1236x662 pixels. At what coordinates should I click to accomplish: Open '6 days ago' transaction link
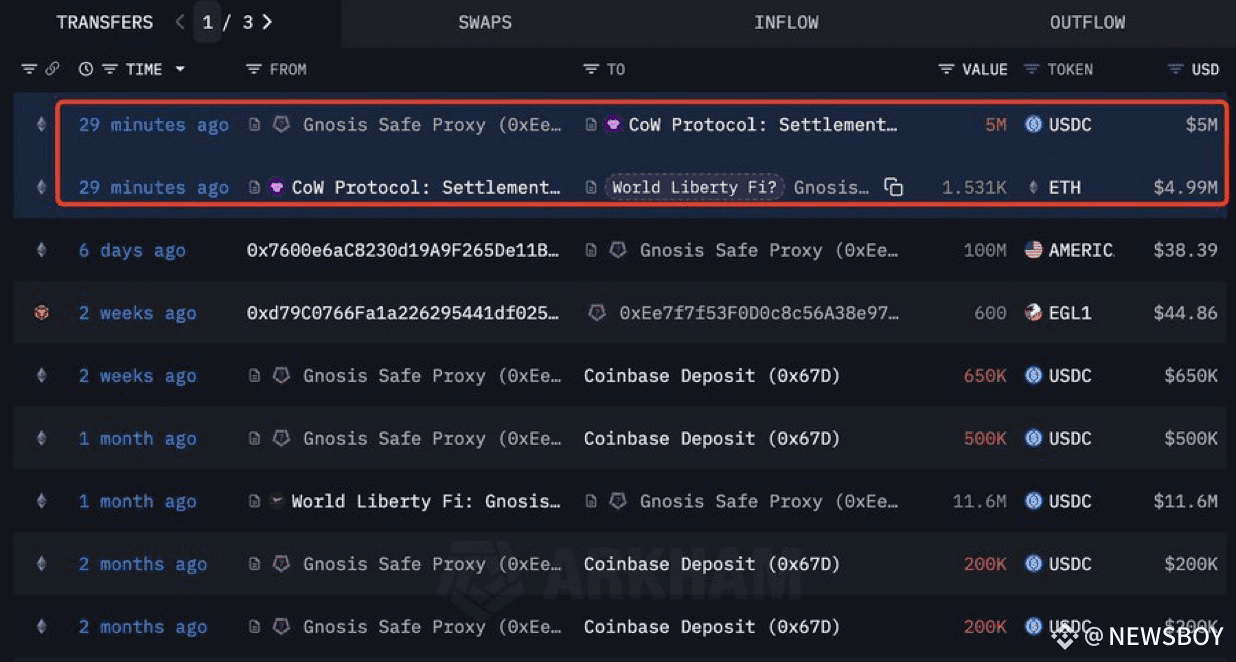click(132, 250)
